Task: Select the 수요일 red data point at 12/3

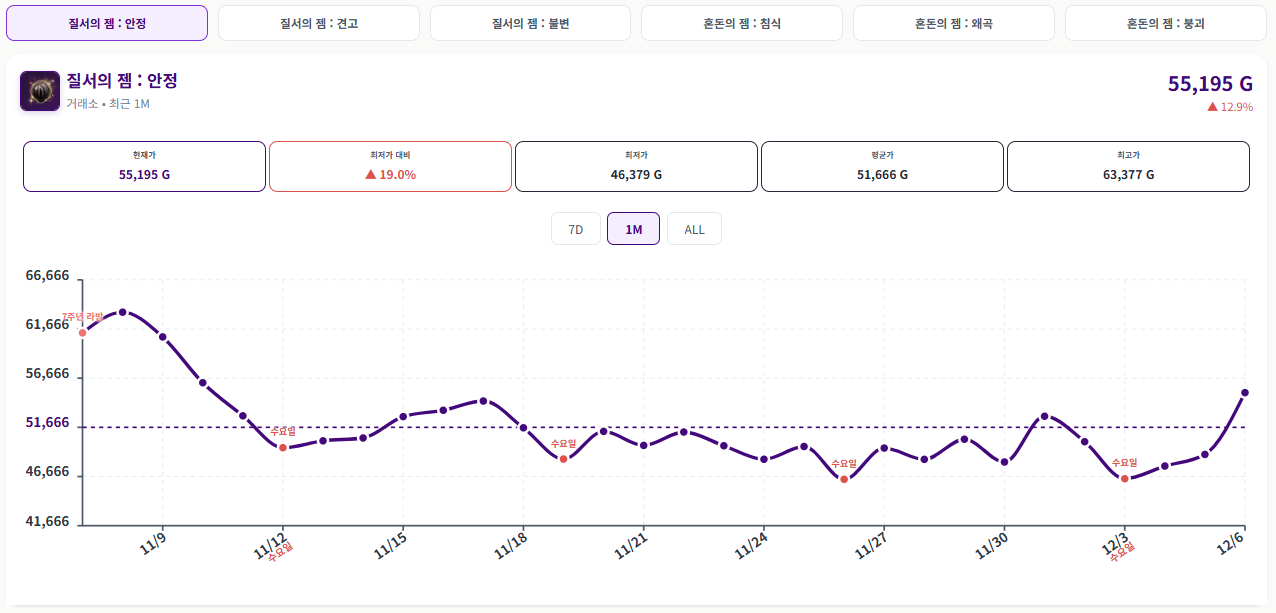Action: coord(1125,478)
